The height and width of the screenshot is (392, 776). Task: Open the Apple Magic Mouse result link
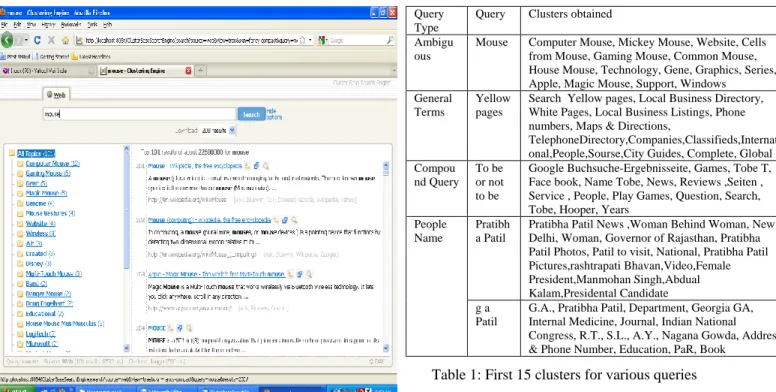(216, 274)
